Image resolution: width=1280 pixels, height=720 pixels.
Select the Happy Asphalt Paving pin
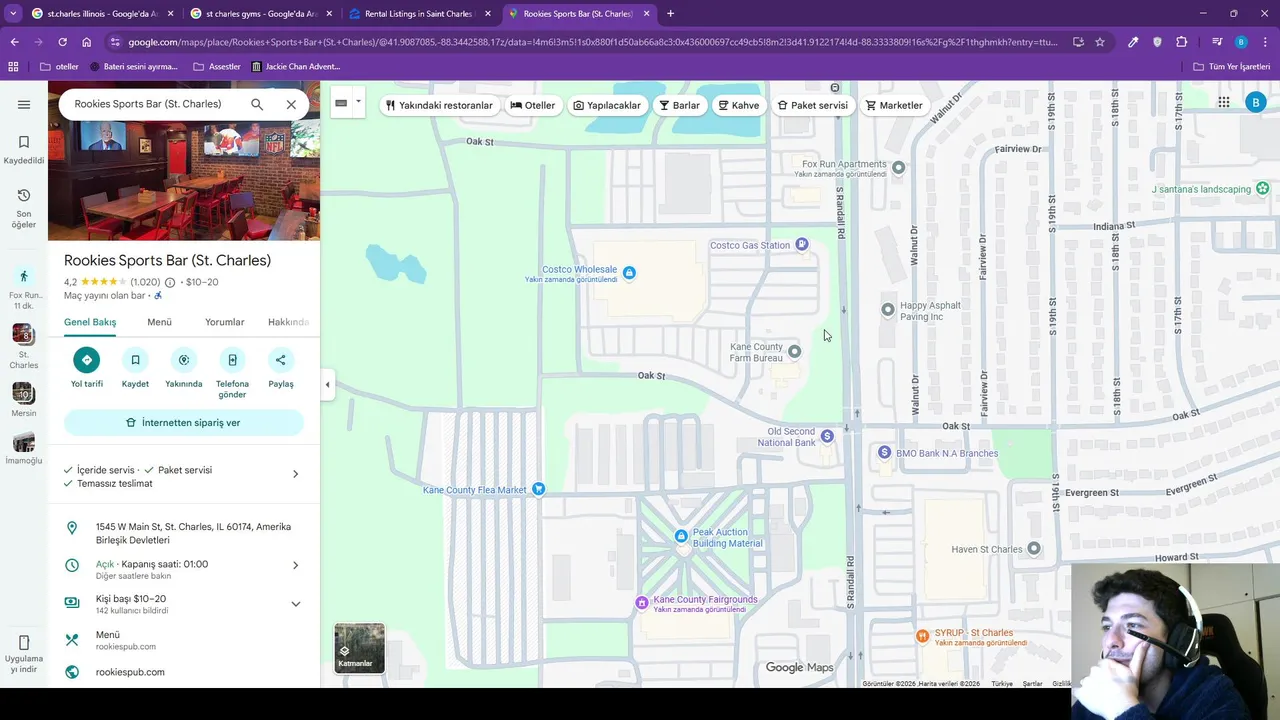coord(887,310)
